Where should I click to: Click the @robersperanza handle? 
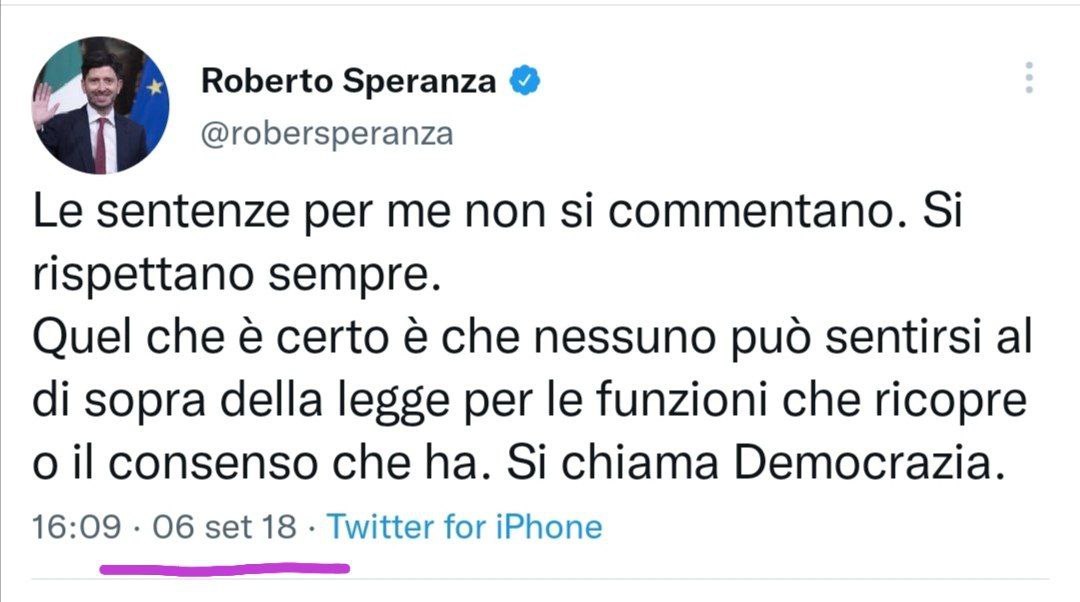pyautogui.click(x=327, y=133)
